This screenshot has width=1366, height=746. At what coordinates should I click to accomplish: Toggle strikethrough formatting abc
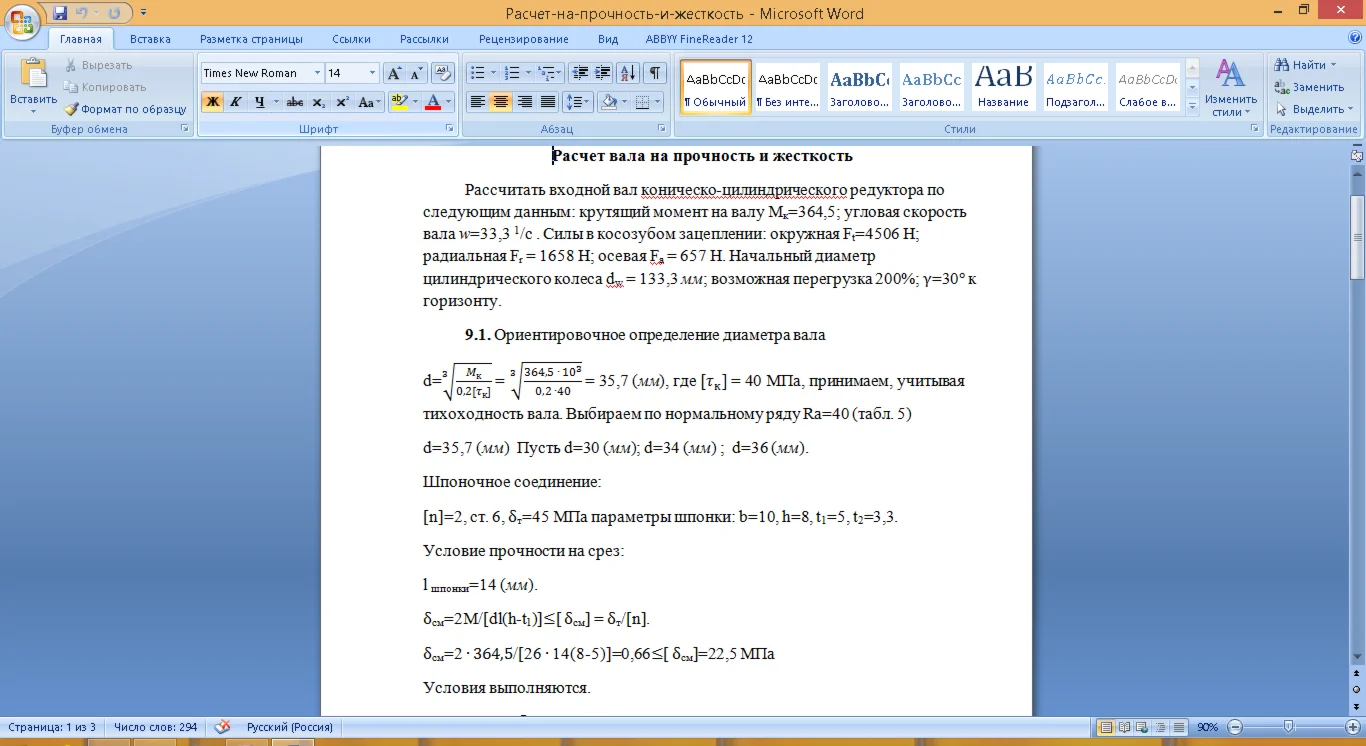(295, 102)
